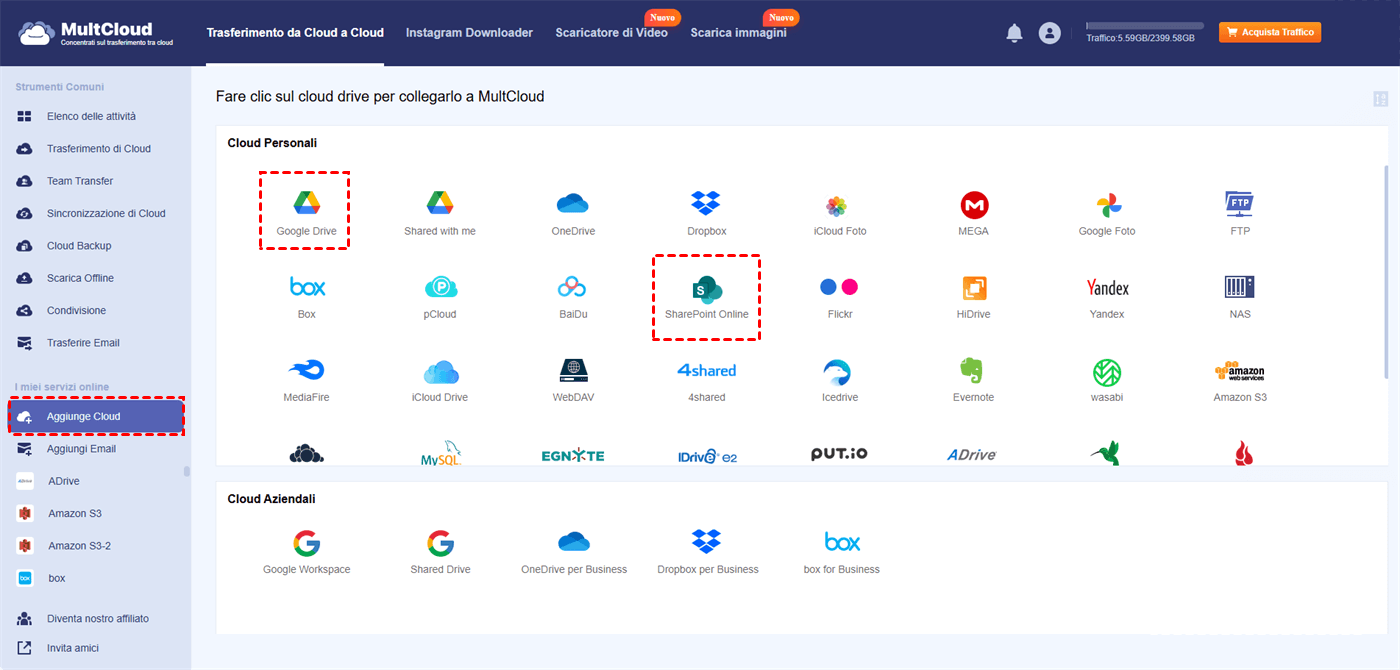1400x670 pixels.
Task: Add the wasabi storage service
Action: click(1107, 372)
